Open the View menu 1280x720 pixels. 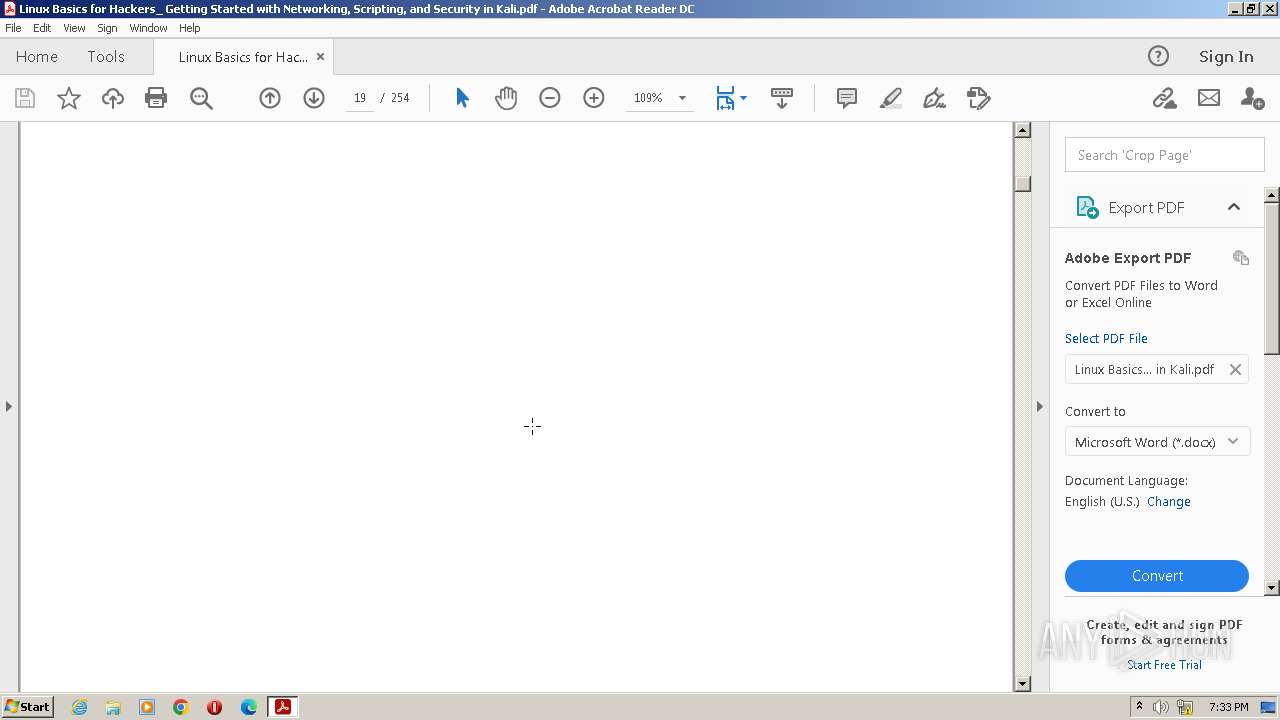[x=75, y=28]
